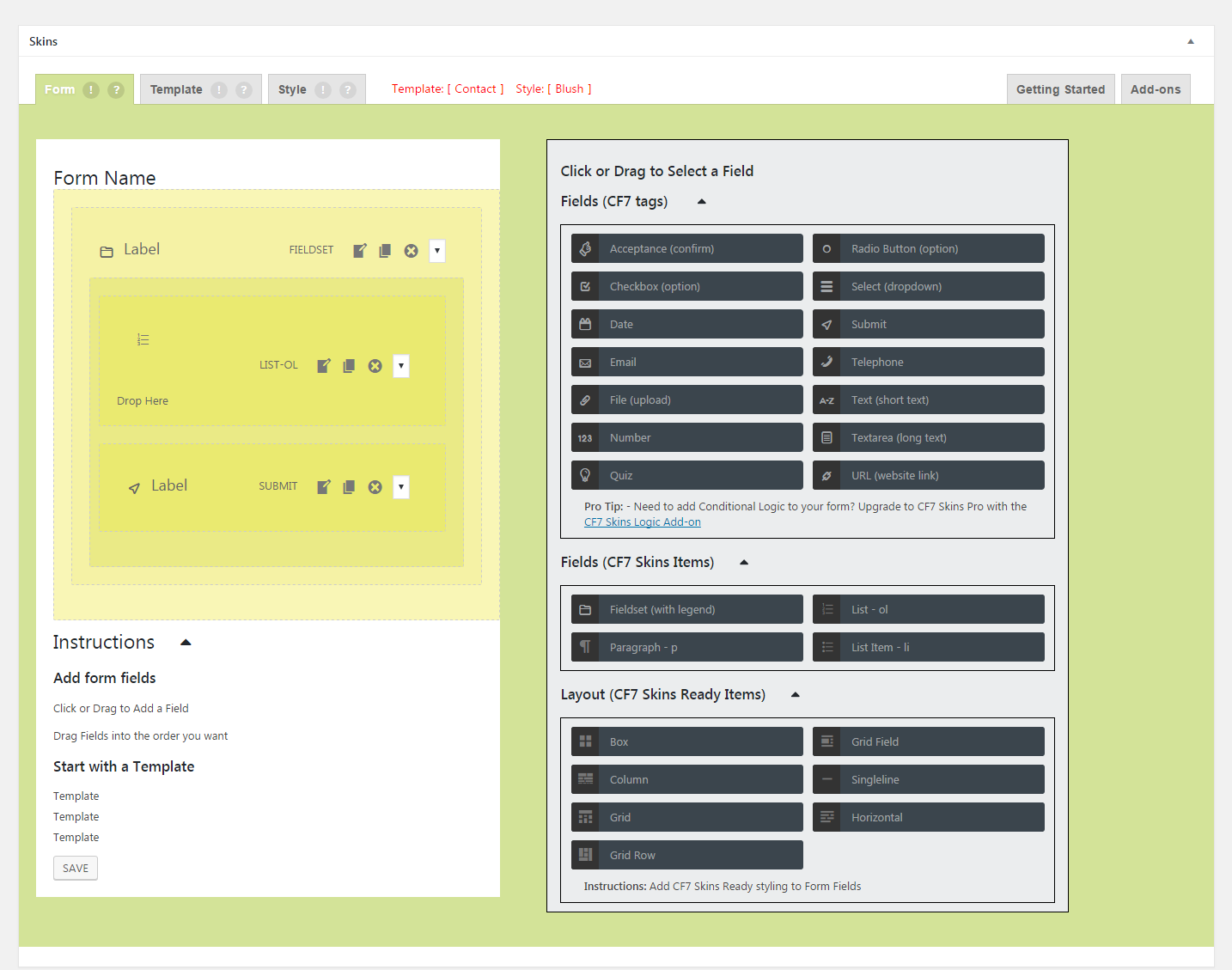Collapse the Layout (CF7 Skins Ready Items) section

[796, 695]
